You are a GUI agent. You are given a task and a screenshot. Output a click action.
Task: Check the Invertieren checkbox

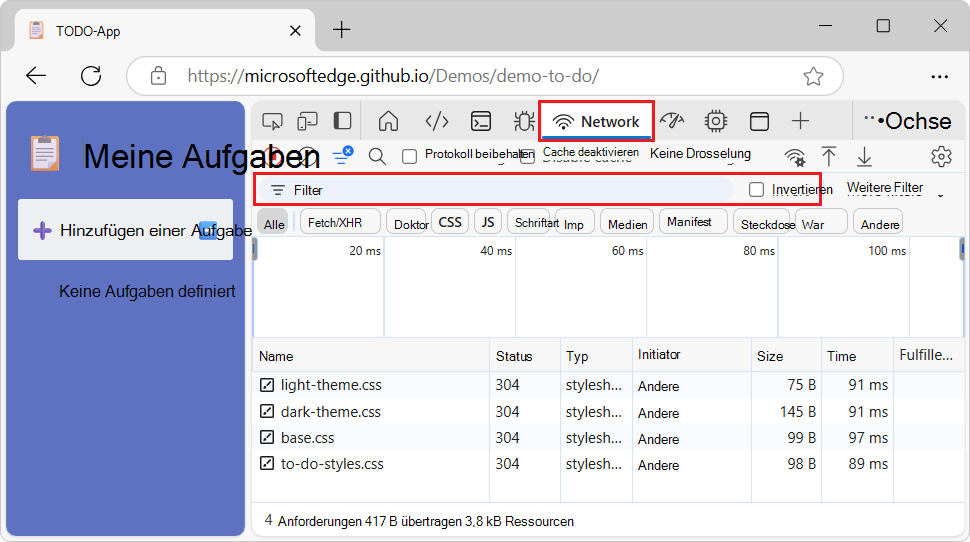point(756,189)
